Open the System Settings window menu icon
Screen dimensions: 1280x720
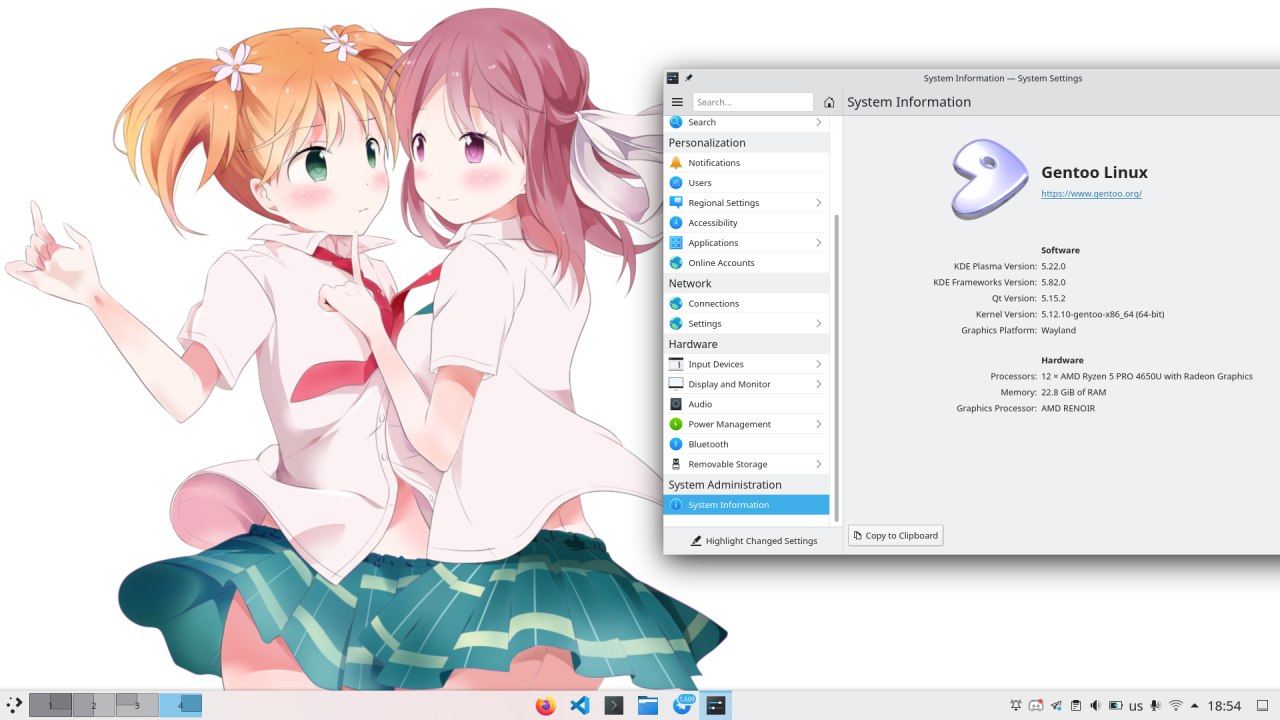point(673,78)
